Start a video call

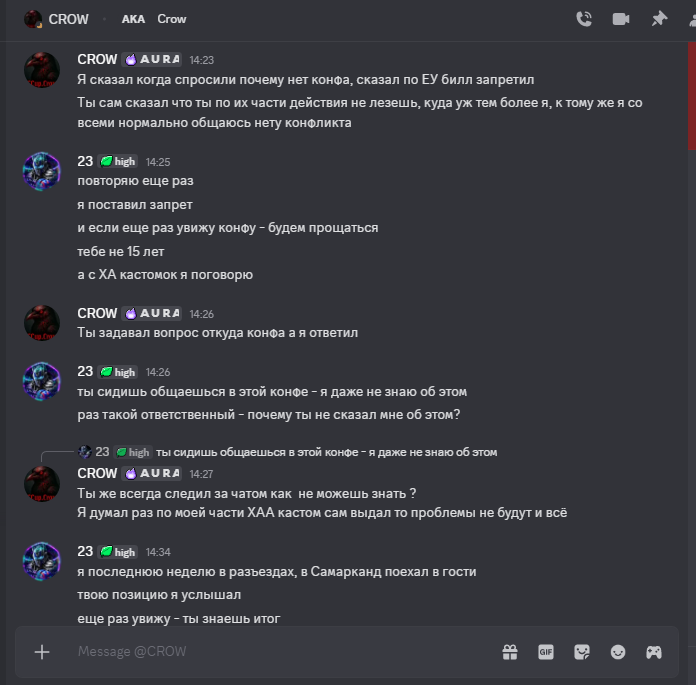tap(621, 19)
